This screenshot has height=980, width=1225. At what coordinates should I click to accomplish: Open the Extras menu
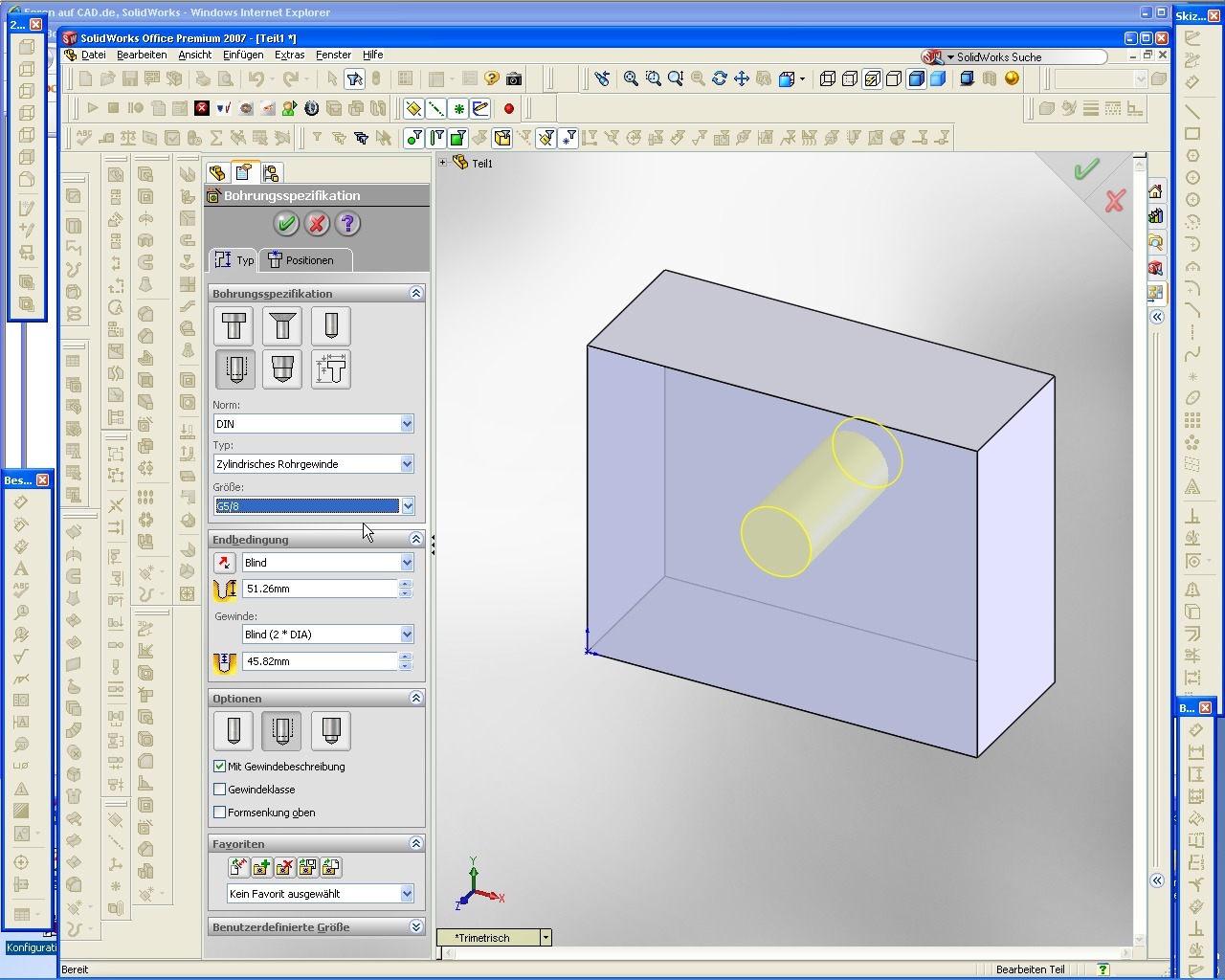pos(289,56)
